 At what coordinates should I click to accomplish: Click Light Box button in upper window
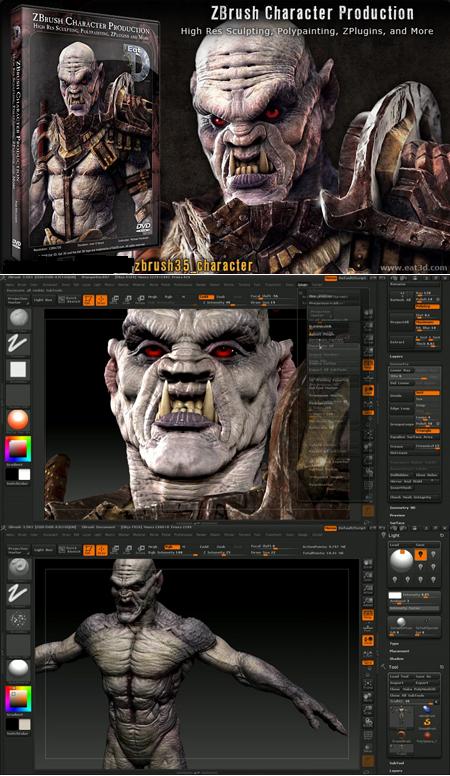coord(43,300)
